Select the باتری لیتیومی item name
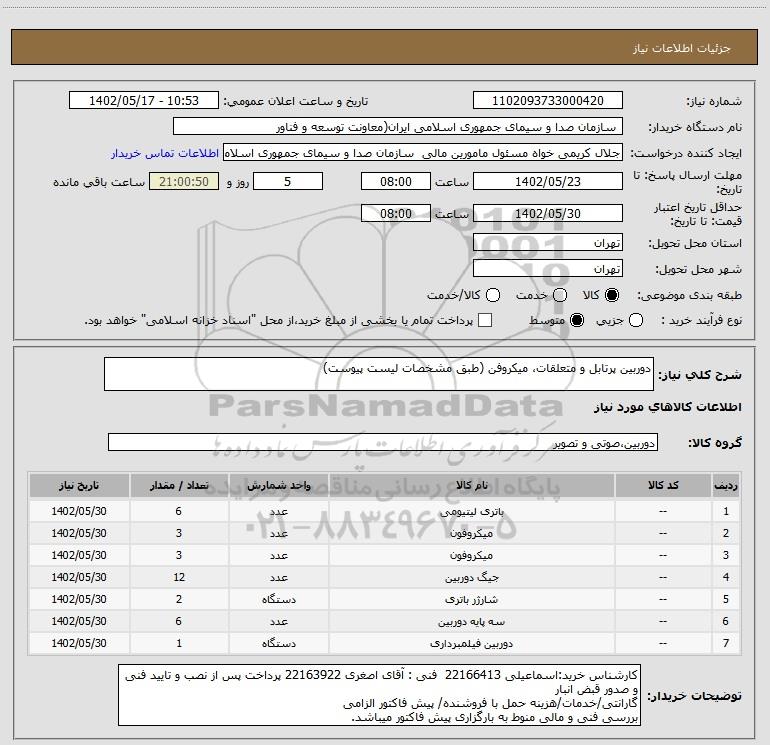Viewport: 770px width, 745px height. pyautogui.click(x=471, y=512)
